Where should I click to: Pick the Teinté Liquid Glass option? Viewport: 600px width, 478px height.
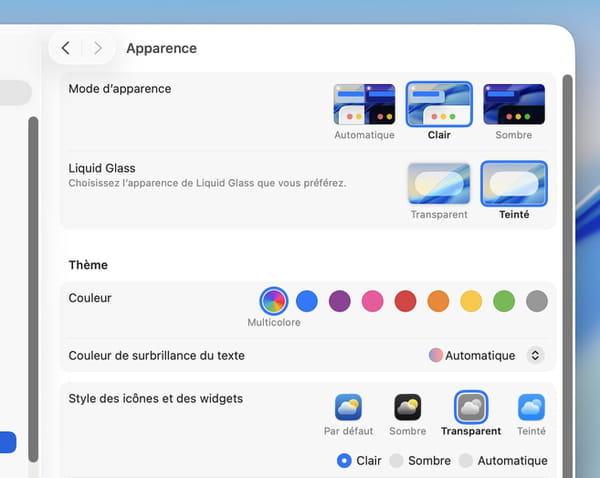514,184
